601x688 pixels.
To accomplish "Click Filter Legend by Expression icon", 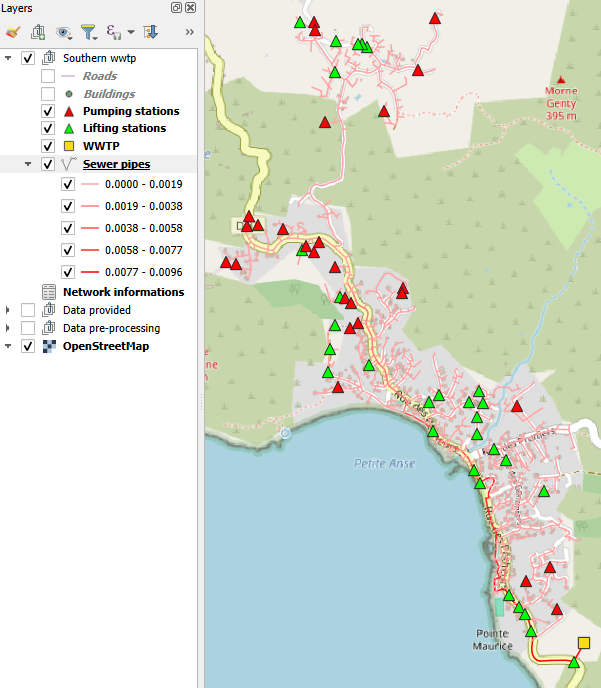I will (x=114, y=32).
